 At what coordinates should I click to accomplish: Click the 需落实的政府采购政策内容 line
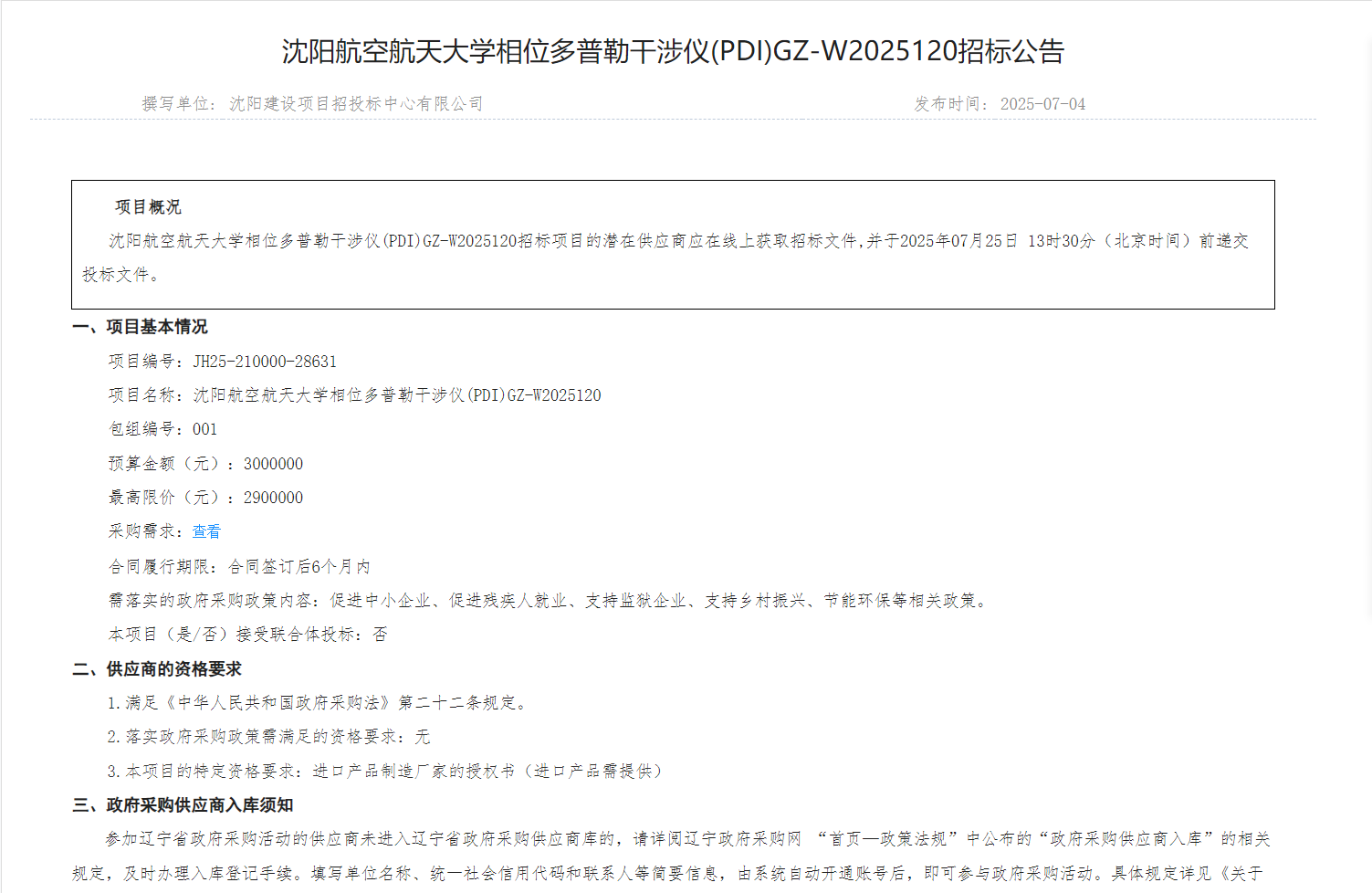pyautogui.click(x=548, y=601)
